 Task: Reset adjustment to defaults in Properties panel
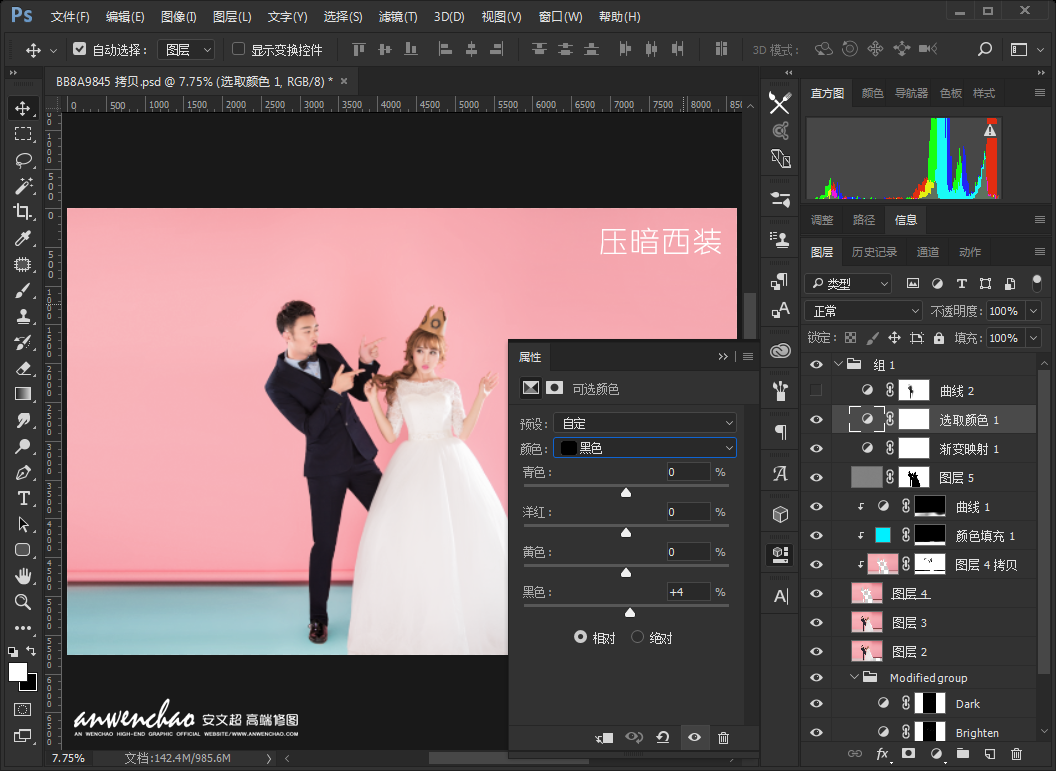[x=663, y=737]
